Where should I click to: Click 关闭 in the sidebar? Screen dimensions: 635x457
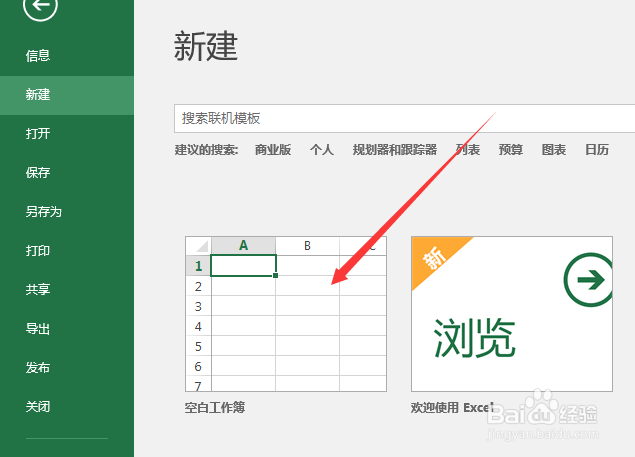point(38,406)
